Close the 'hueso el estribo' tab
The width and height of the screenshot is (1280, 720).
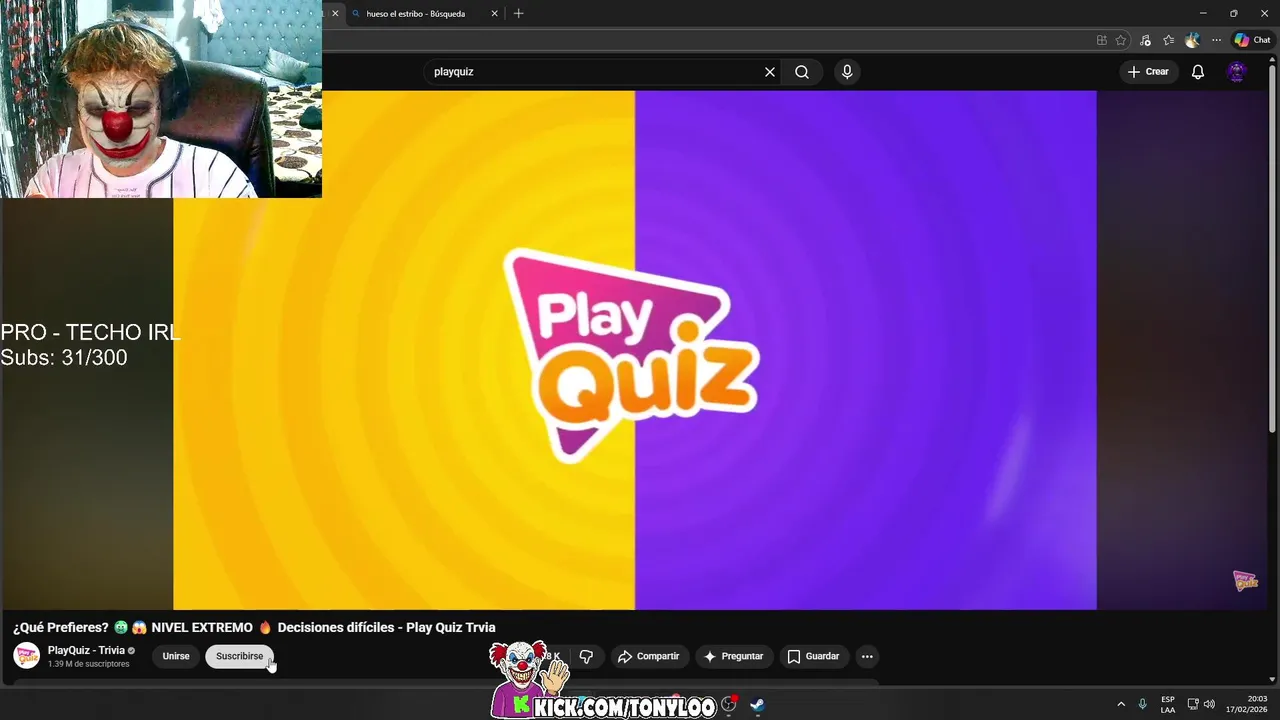tap(494, 14)
